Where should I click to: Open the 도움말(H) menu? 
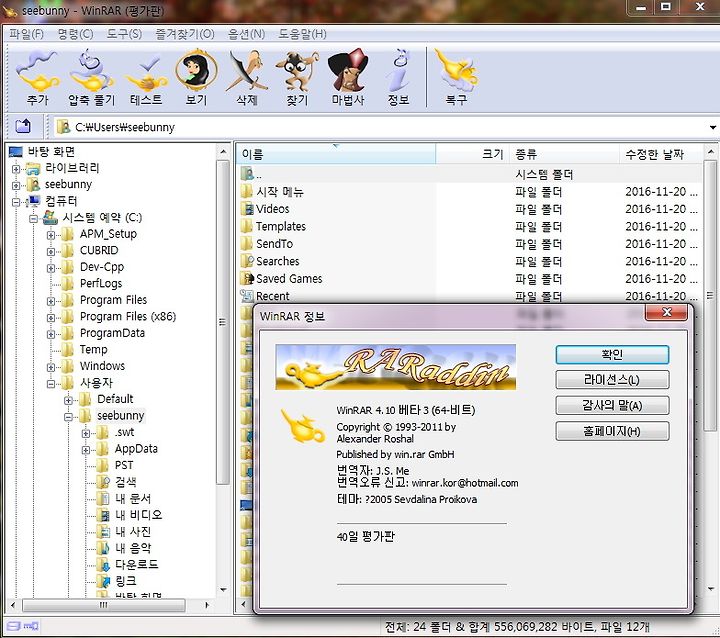(302, 34)
